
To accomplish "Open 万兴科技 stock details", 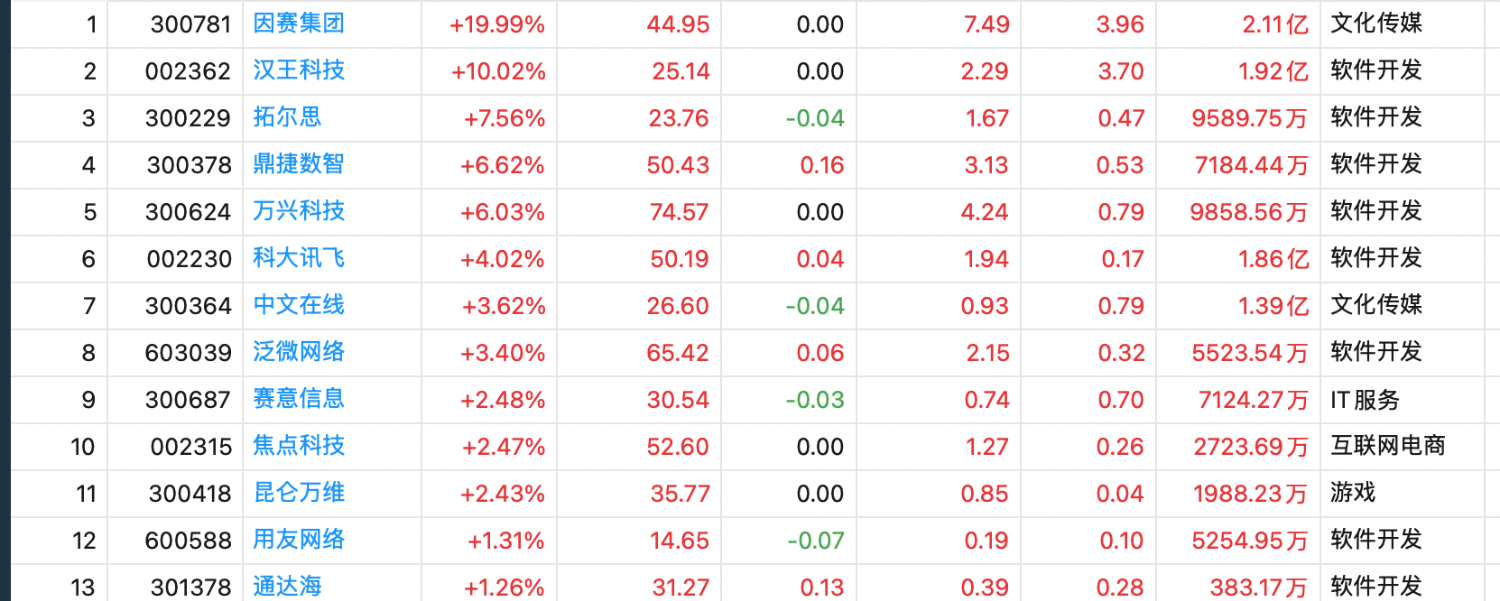I will 299,211.
